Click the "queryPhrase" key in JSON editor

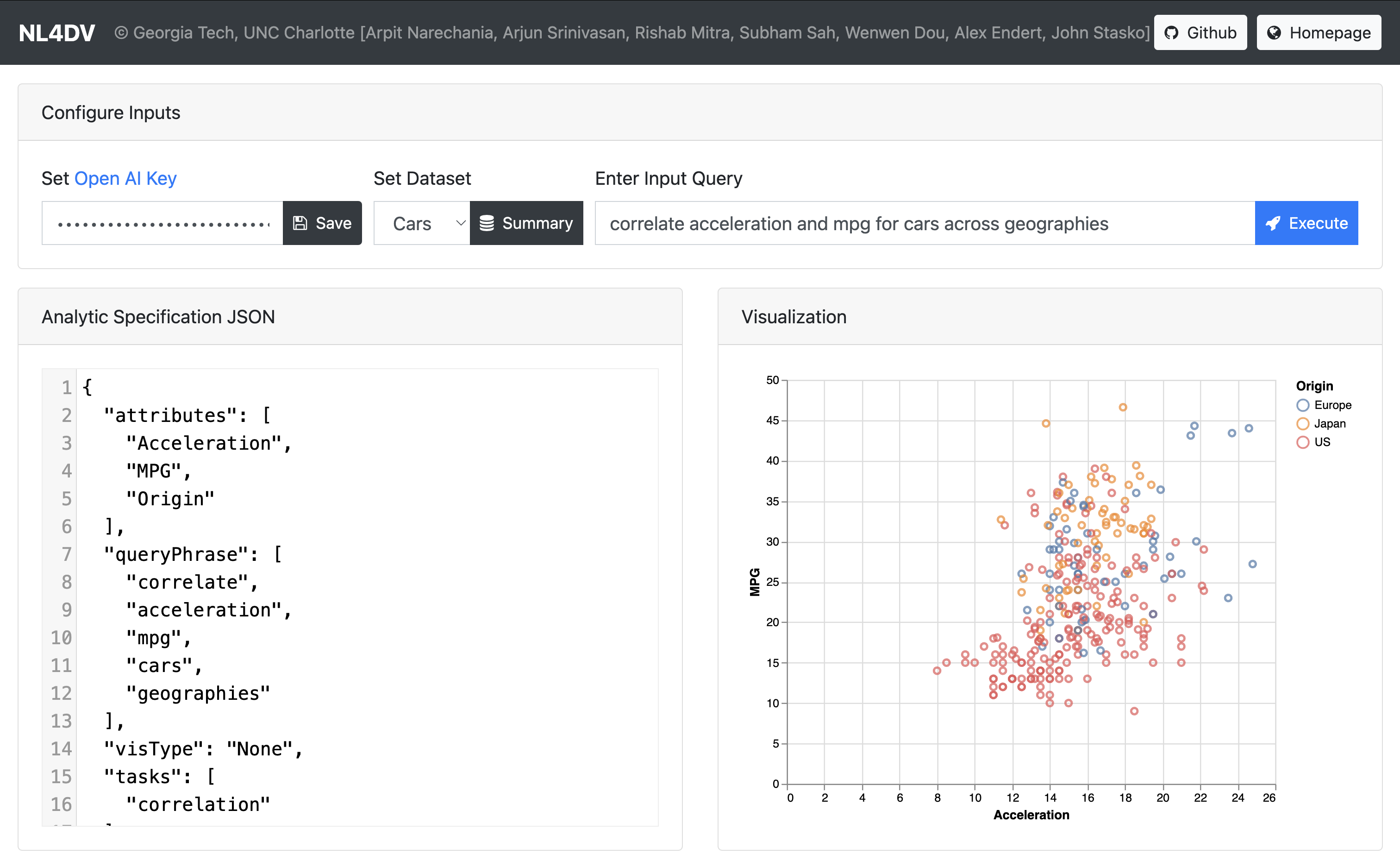pyautogui.click(x=175, y=554)
